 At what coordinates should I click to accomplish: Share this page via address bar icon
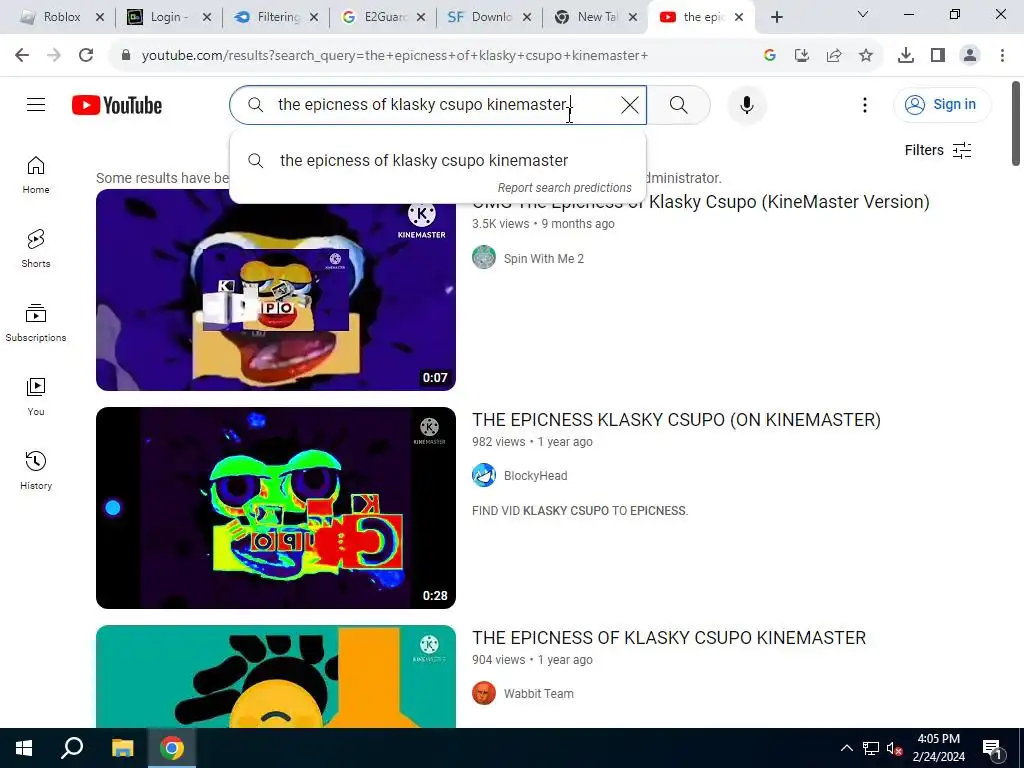(834, 56)
